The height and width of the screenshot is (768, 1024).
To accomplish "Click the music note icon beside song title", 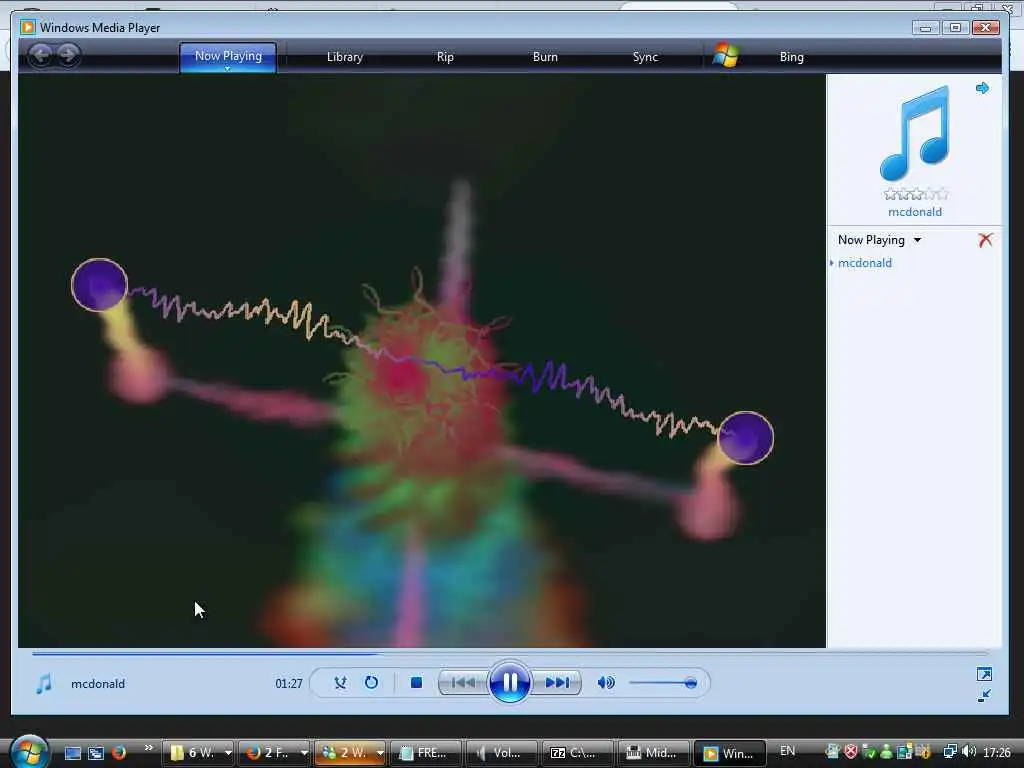I will click(x=44, y=684).
